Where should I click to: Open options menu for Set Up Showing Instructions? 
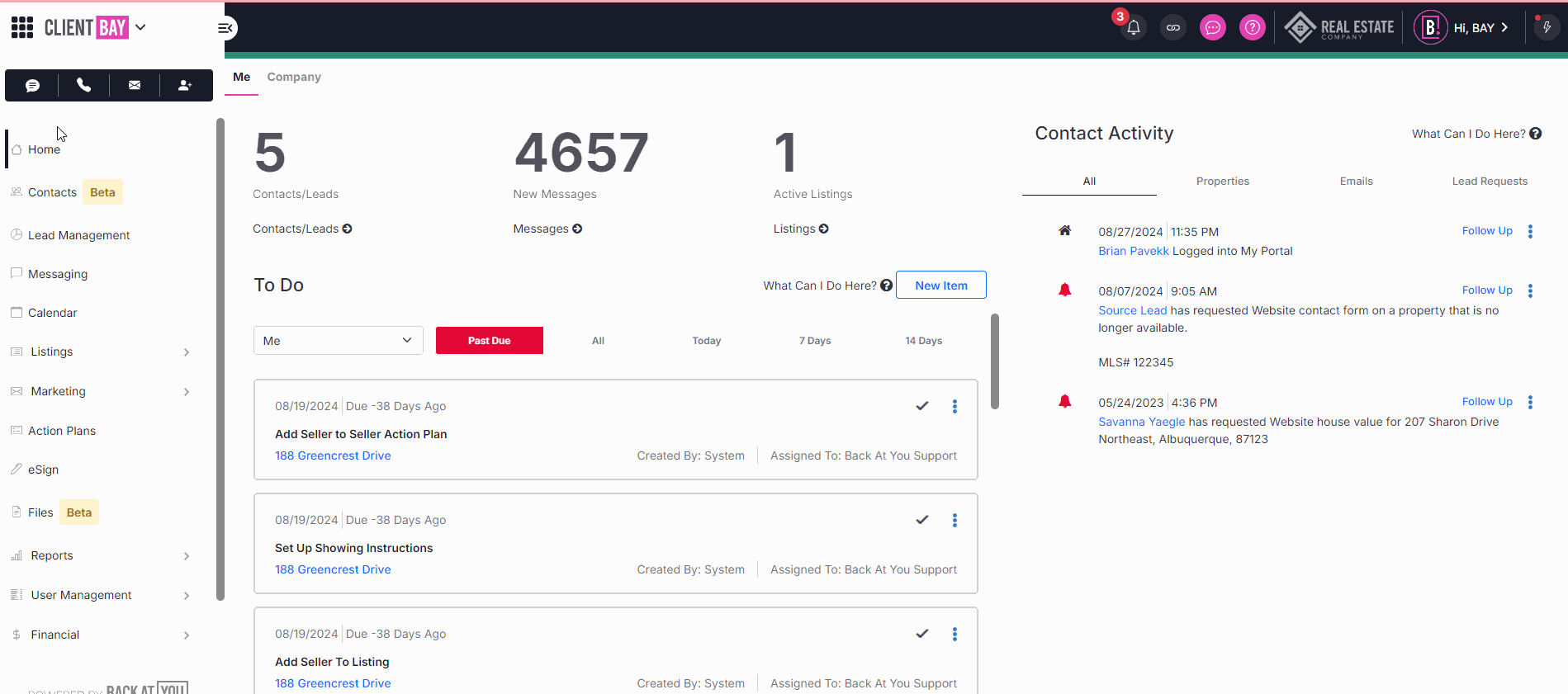coord(955,520)
